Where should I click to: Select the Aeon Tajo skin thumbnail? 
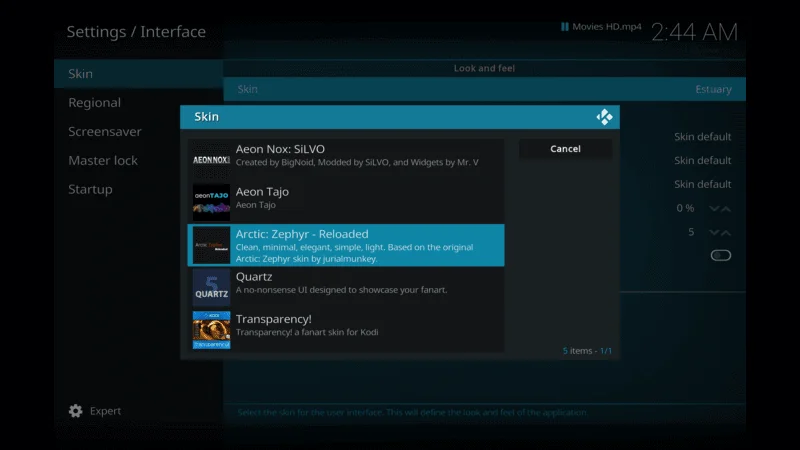(x=211, y=203)
